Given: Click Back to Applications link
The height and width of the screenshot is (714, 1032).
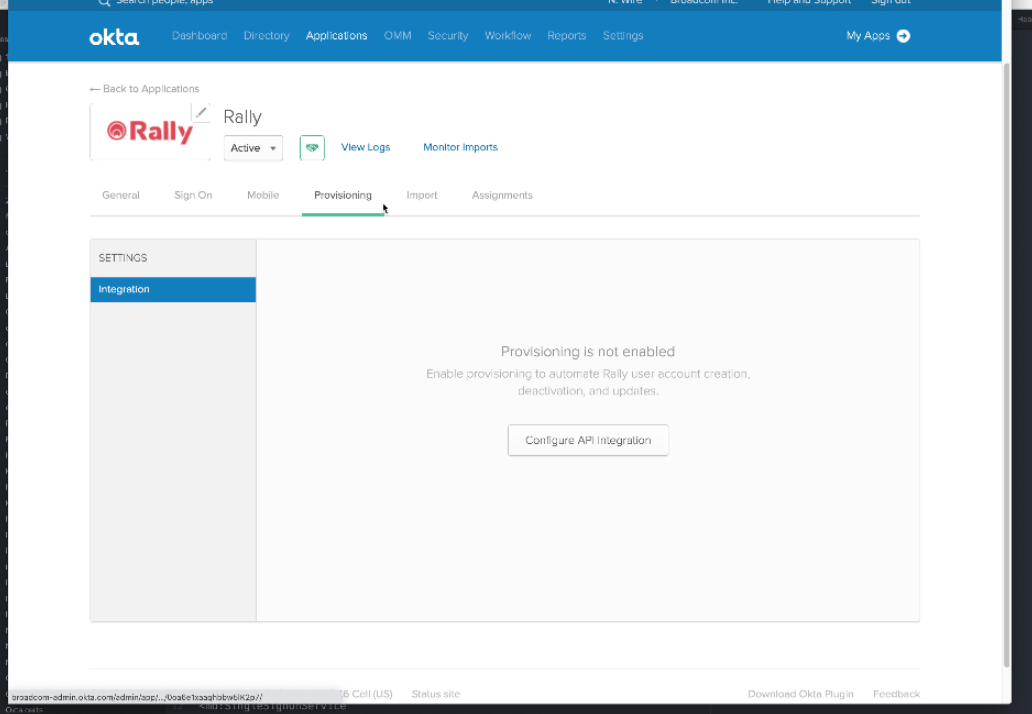Looking at the screenshot, I should (x=144, y=89).
